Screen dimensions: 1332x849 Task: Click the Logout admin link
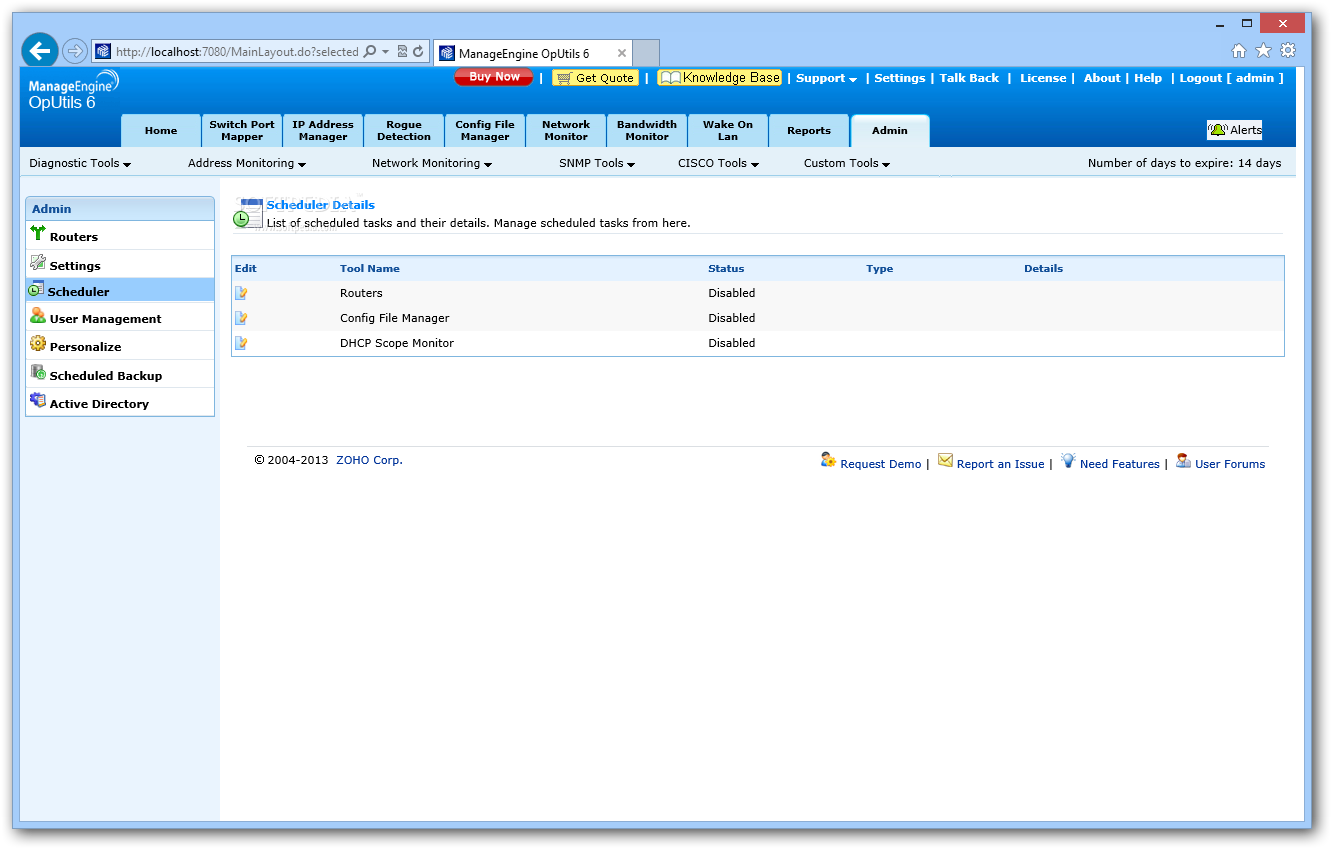click(1231, 78)
